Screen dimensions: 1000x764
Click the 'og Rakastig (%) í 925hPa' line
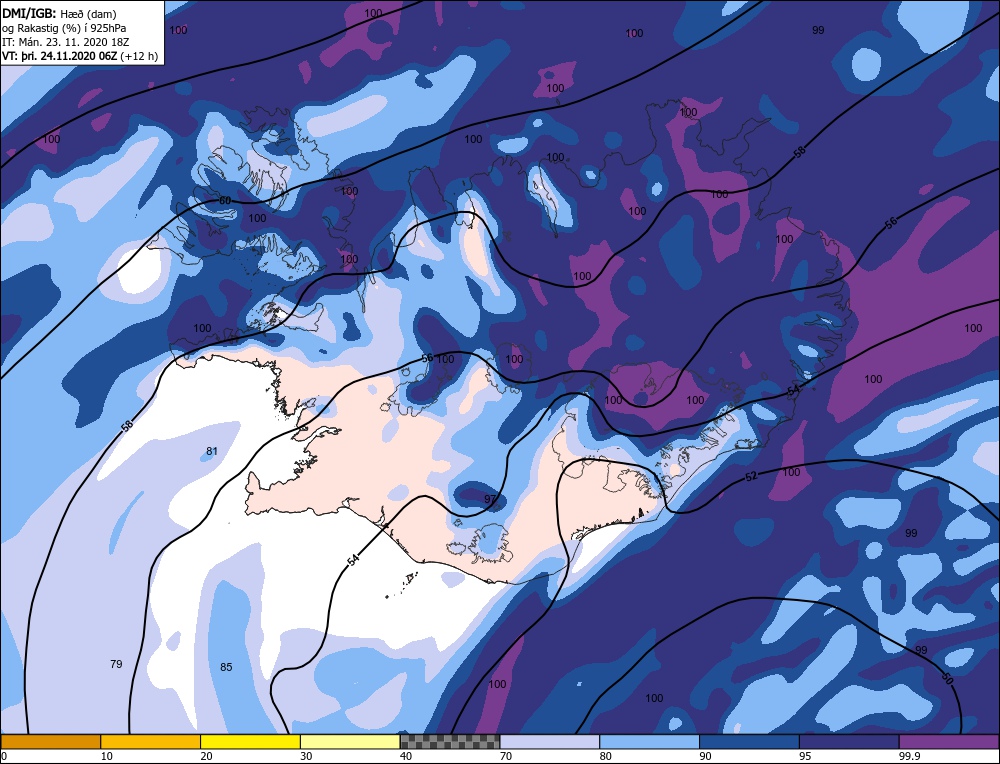click(64, 28)
